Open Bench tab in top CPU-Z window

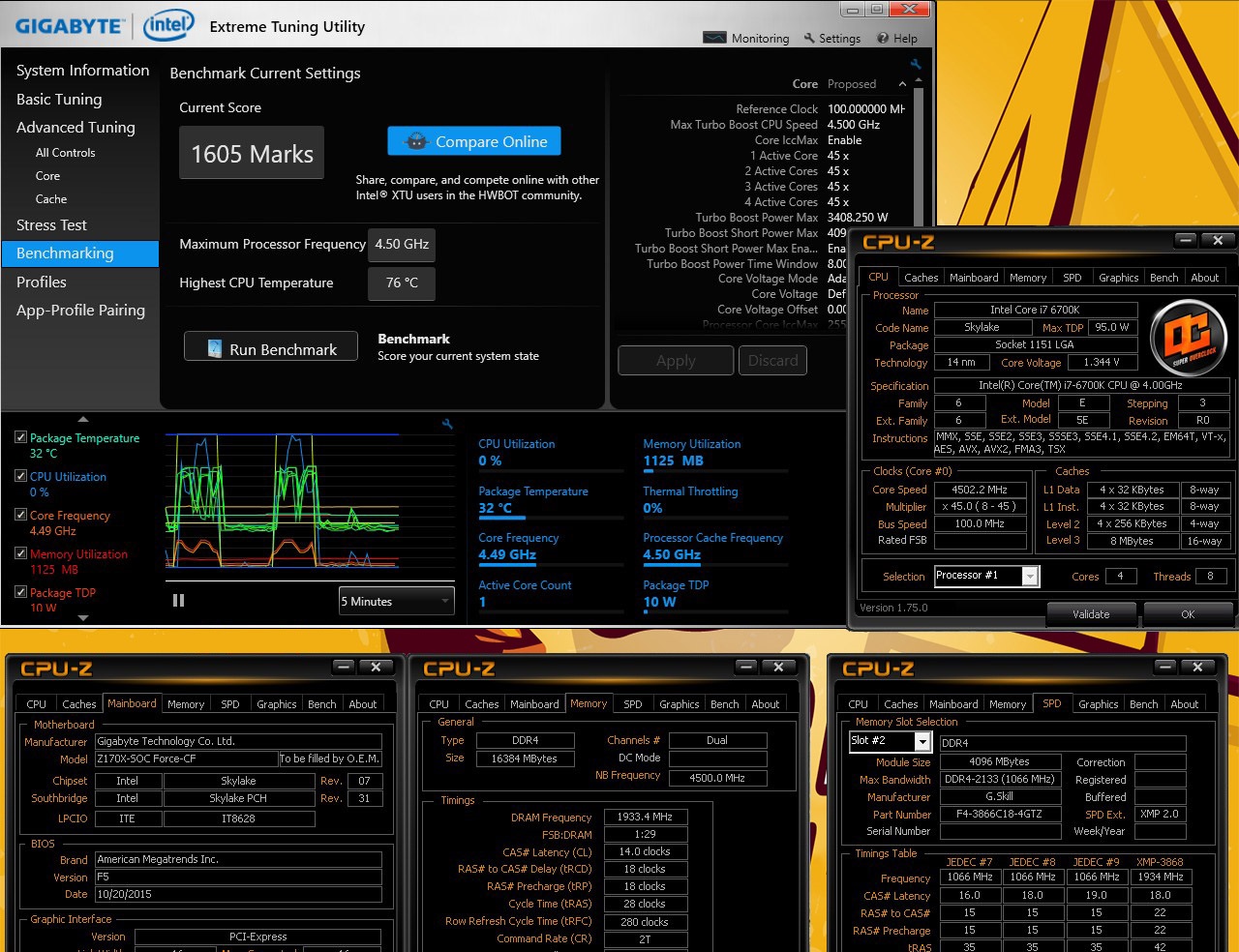click(1163, 278)
